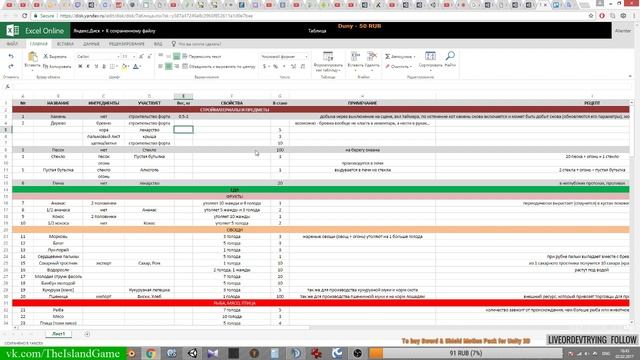Apply currency format ($)

(x=265, y=66)
